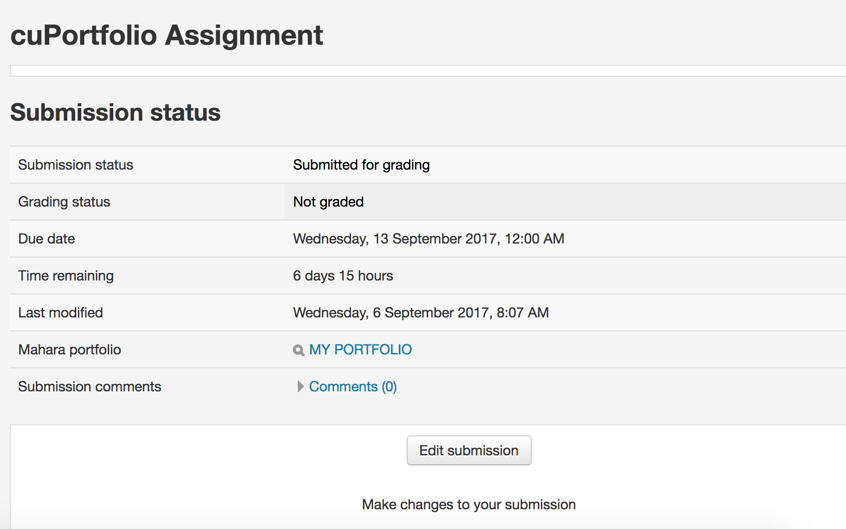Viewport: 846px width, 529px height.
Task: Click the cuPortfolio Assignment page title
Action: [x=166, y=35]
